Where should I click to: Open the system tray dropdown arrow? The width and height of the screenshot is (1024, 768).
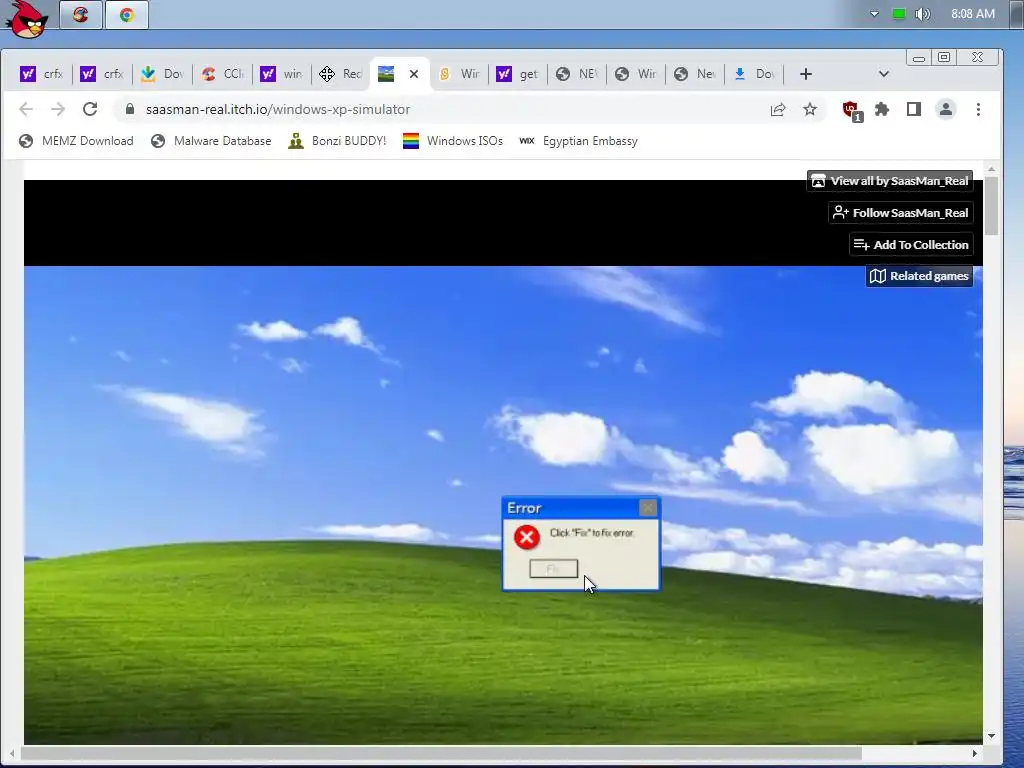point(874,14)
